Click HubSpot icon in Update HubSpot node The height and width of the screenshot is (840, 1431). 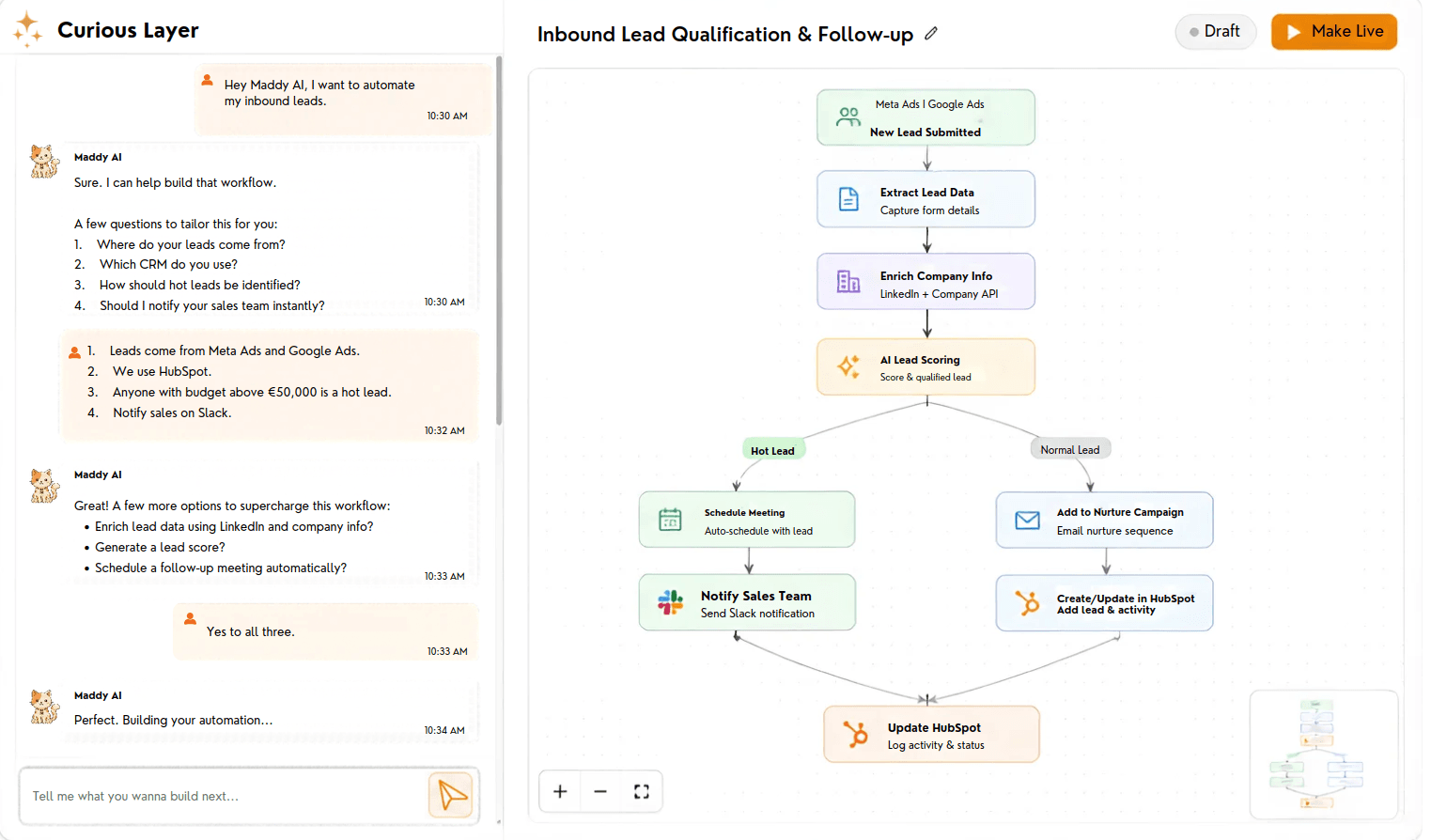click(855, 734)
